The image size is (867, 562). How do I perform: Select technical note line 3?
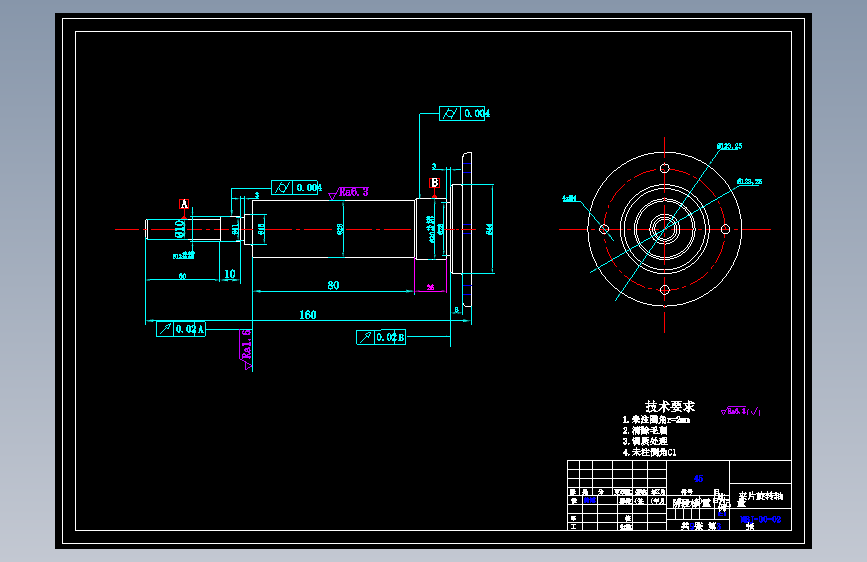(645, 441)
